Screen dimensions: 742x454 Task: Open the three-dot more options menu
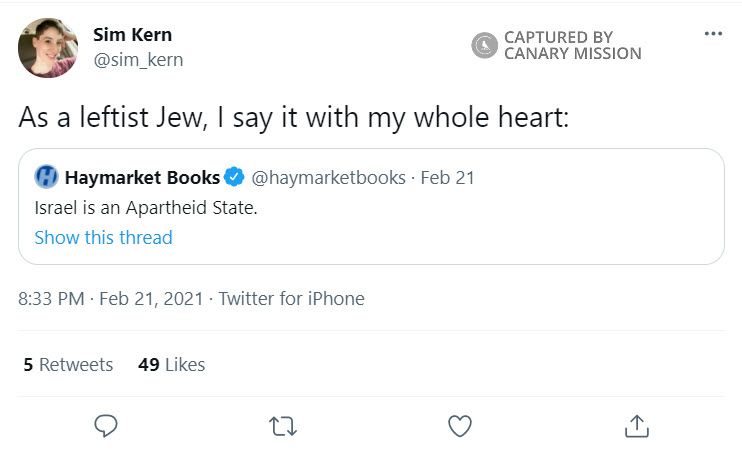[712, 34]
